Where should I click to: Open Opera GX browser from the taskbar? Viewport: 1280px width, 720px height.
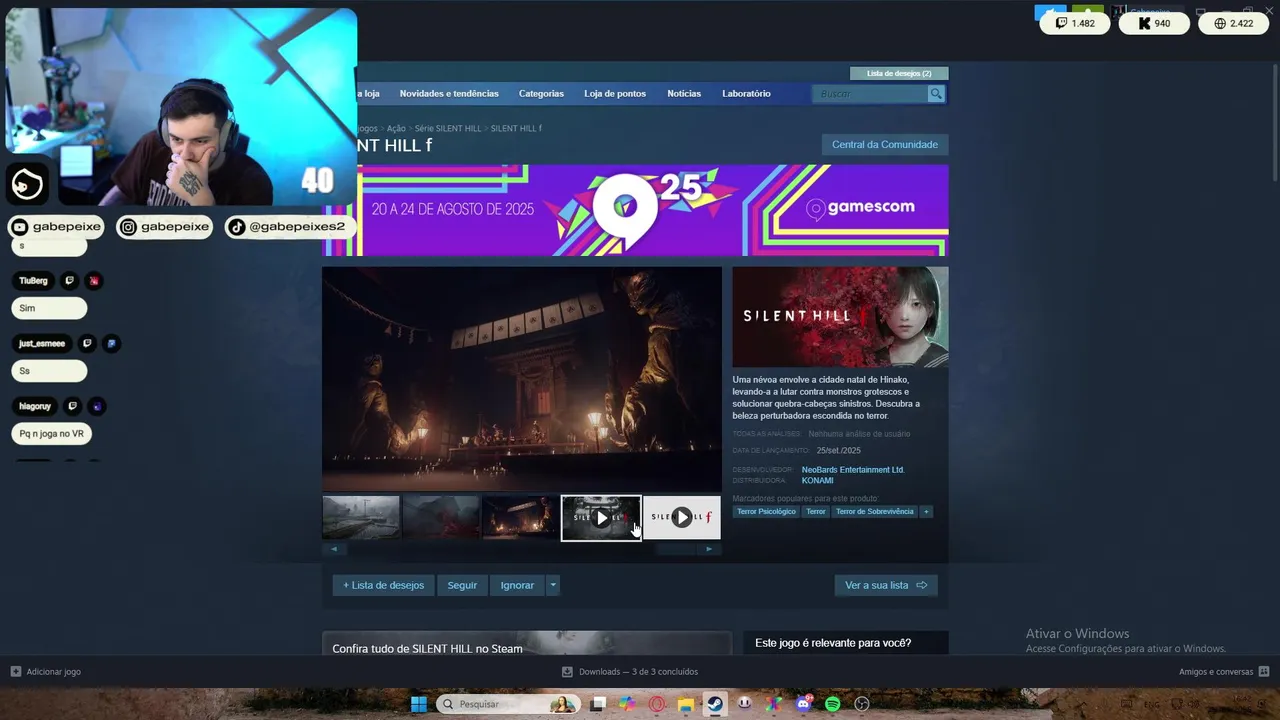657,704
